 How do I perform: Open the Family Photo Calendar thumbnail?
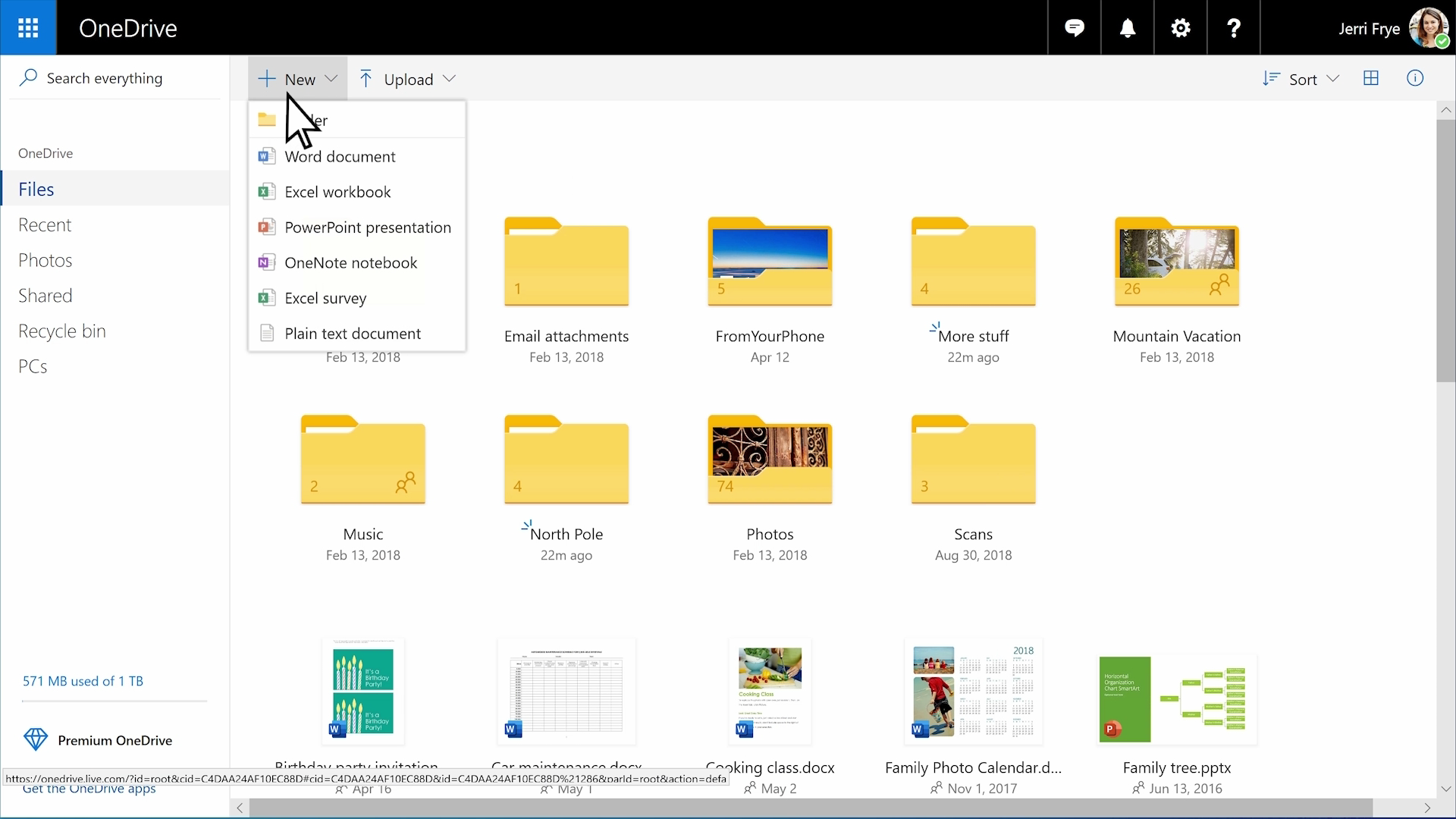click(973, 692)
